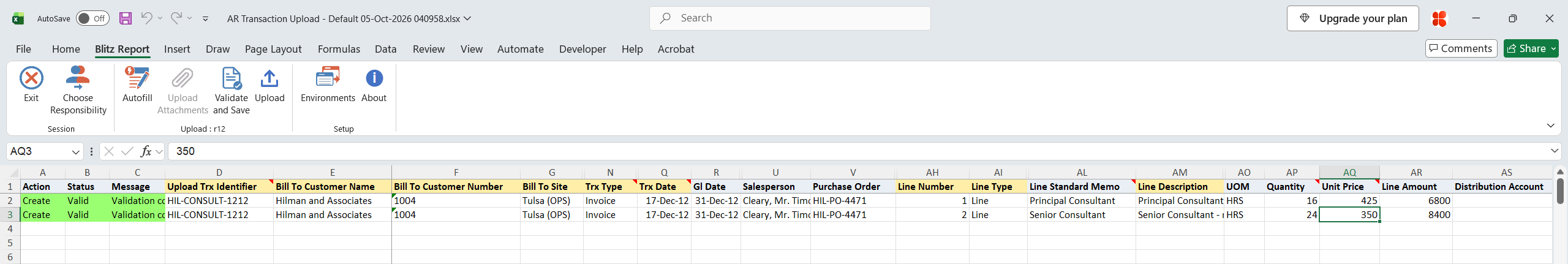Click the user account avatar icon
The height and width of the screenshot is (264, 1568).
tap(1439, 18)
